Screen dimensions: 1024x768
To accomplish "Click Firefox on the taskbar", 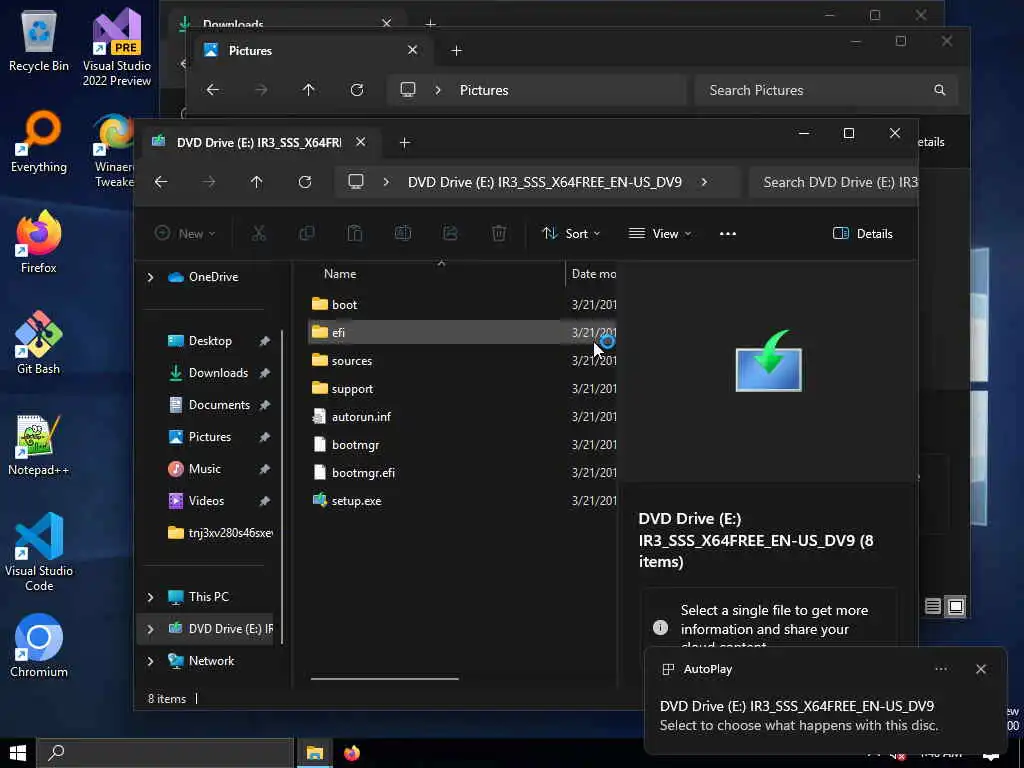I will point(352,754).
